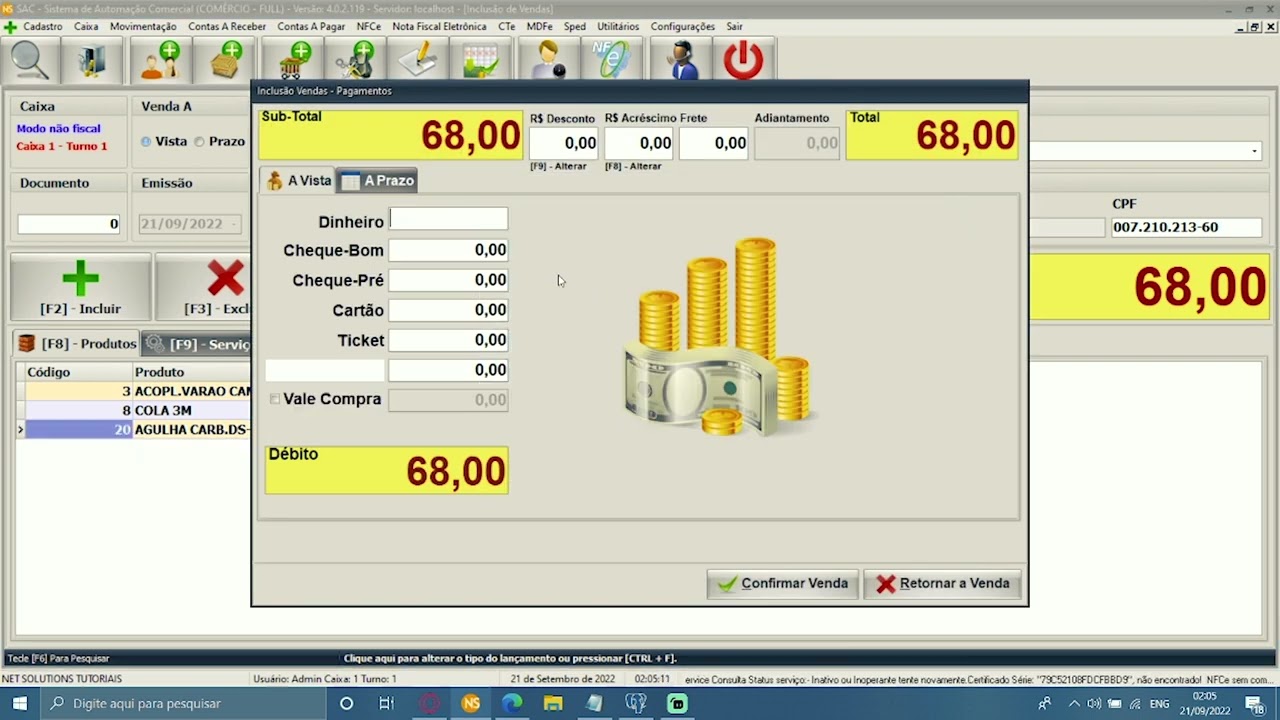Enable the Vale Compra checkbox
This screenshot has height=720, width=1280.
275,399
